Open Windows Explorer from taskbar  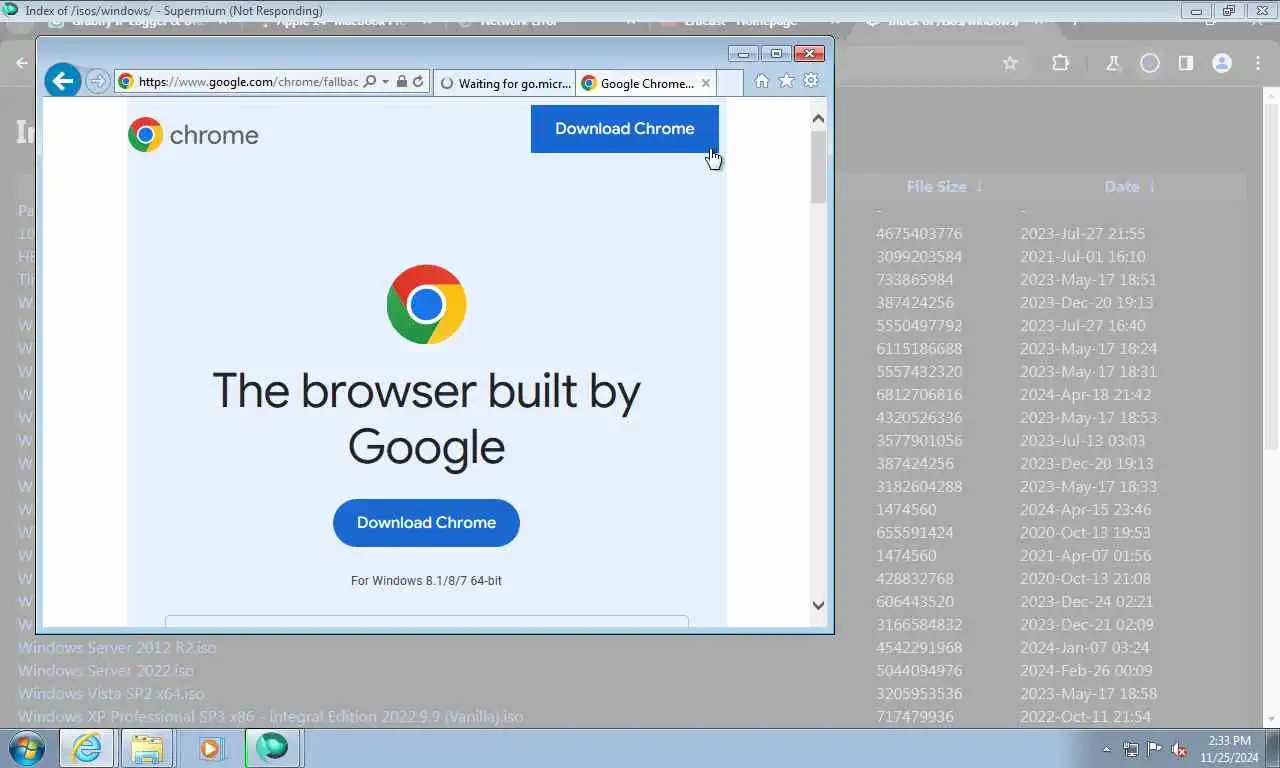tap(147, 748)
